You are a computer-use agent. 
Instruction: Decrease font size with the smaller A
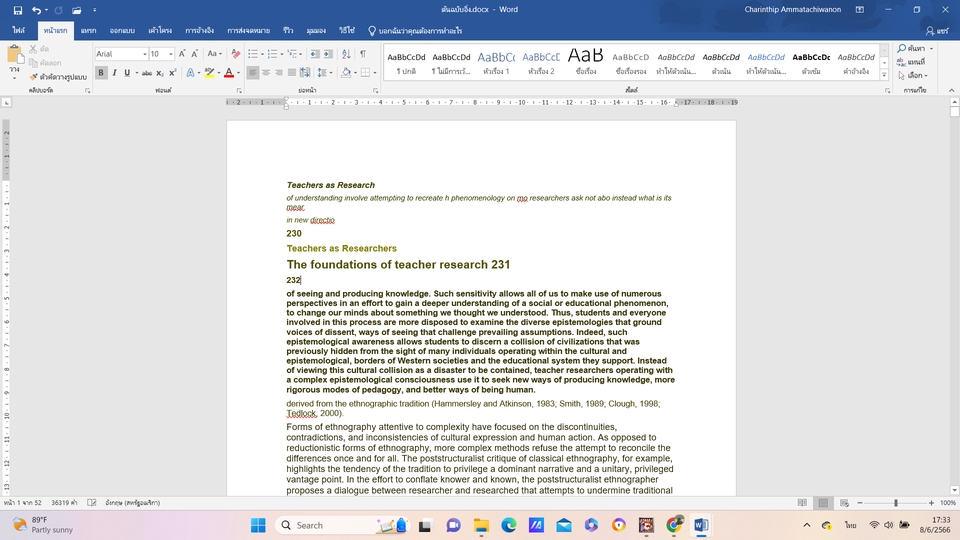pos(195,54)
